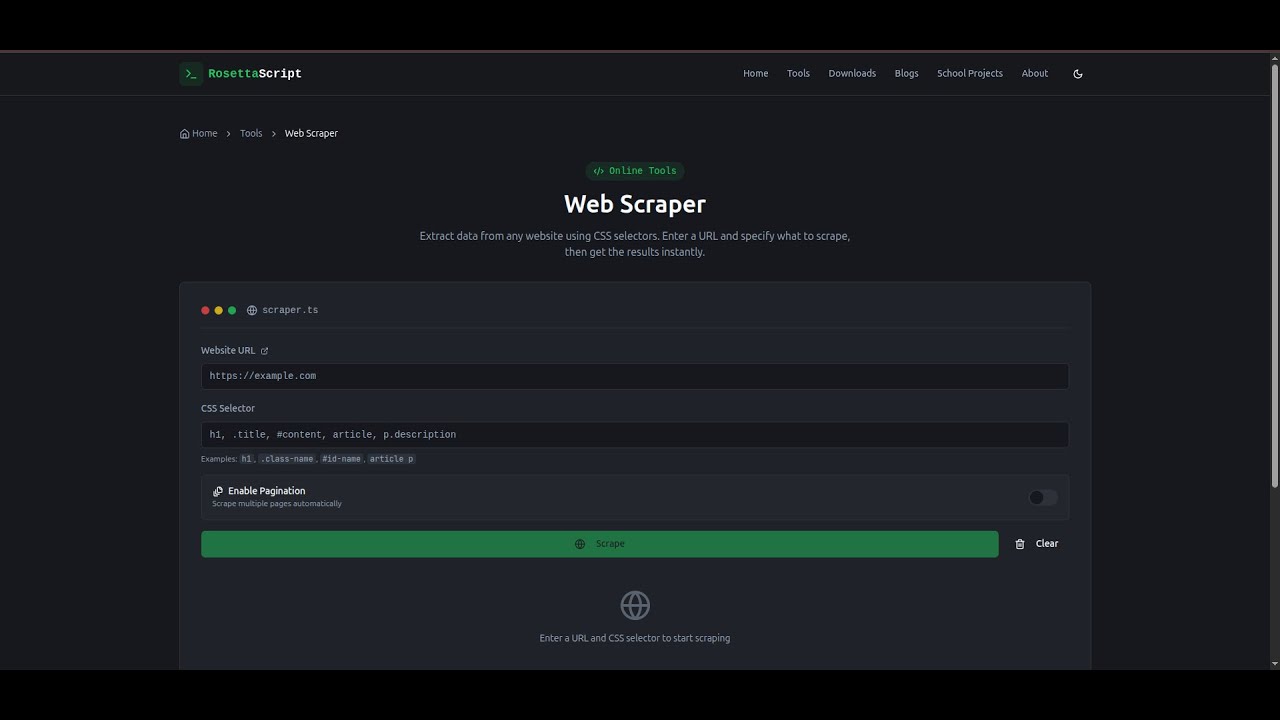Click the 'Web Scraper' breadcrumb text

pos(311,133)
